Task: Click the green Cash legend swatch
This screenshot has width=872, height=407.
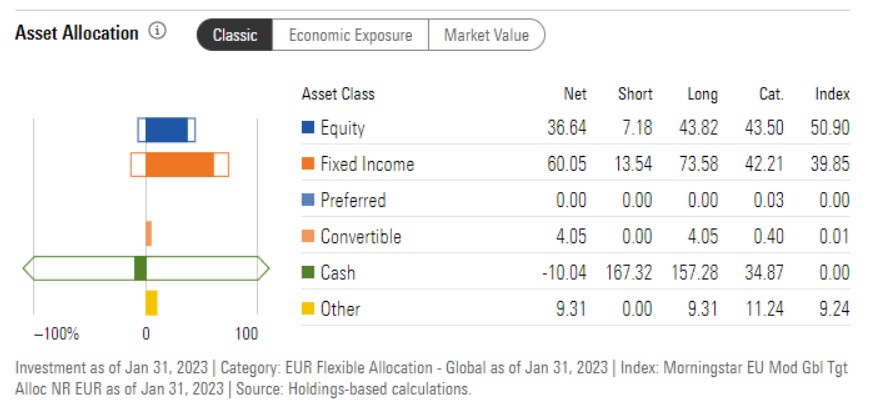Action: [x=308, y=273]
